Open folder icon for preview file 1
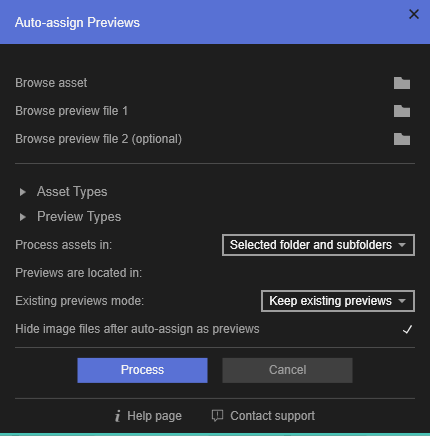The image size is (430, 436). (402, 111)
